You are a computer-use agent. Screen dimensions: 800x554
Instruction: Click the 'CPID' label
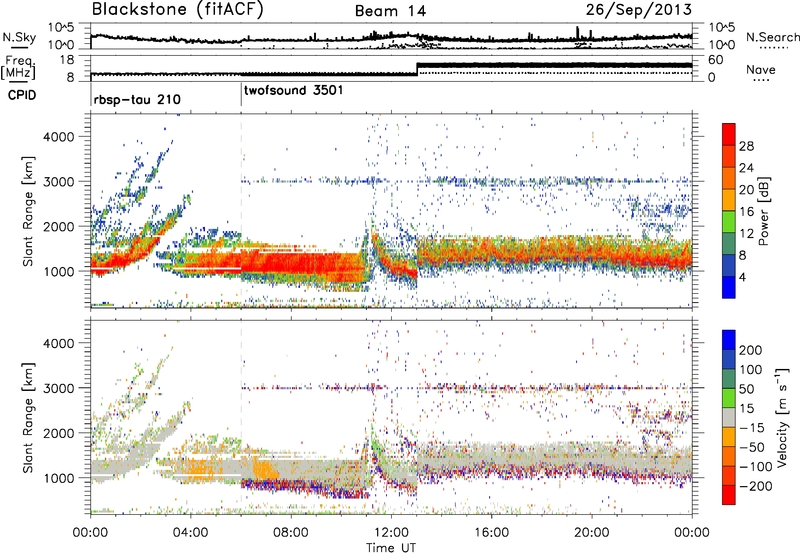[22, 95]
